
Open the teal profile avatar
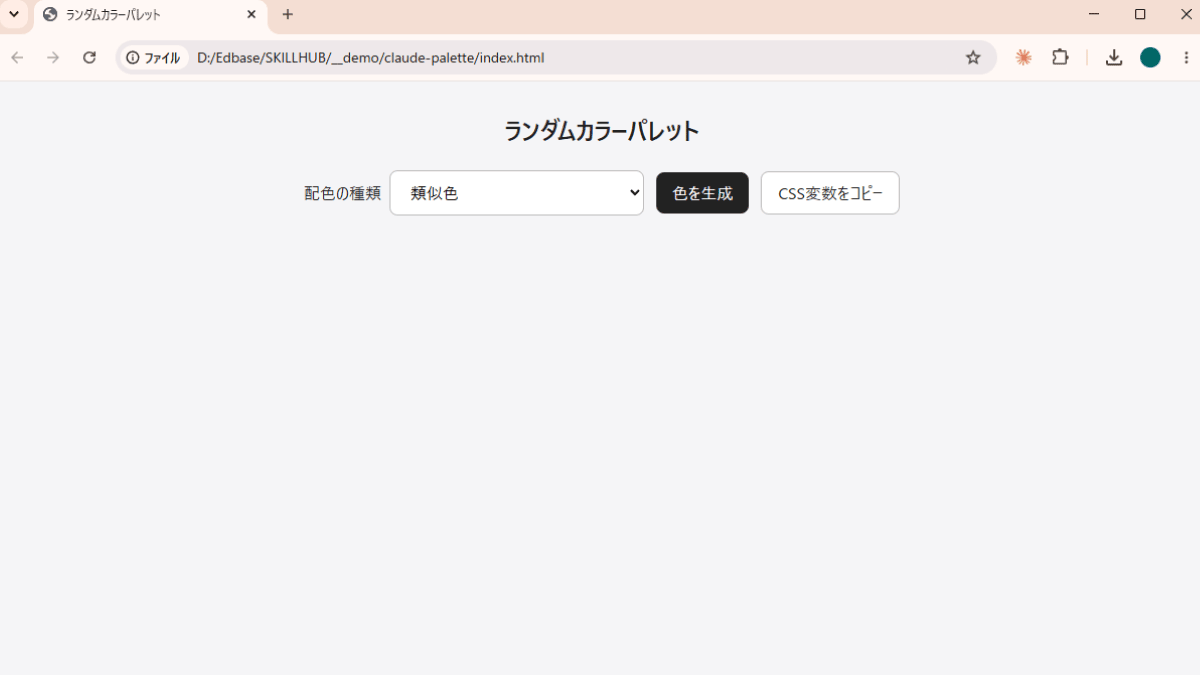pos(1150,58)
